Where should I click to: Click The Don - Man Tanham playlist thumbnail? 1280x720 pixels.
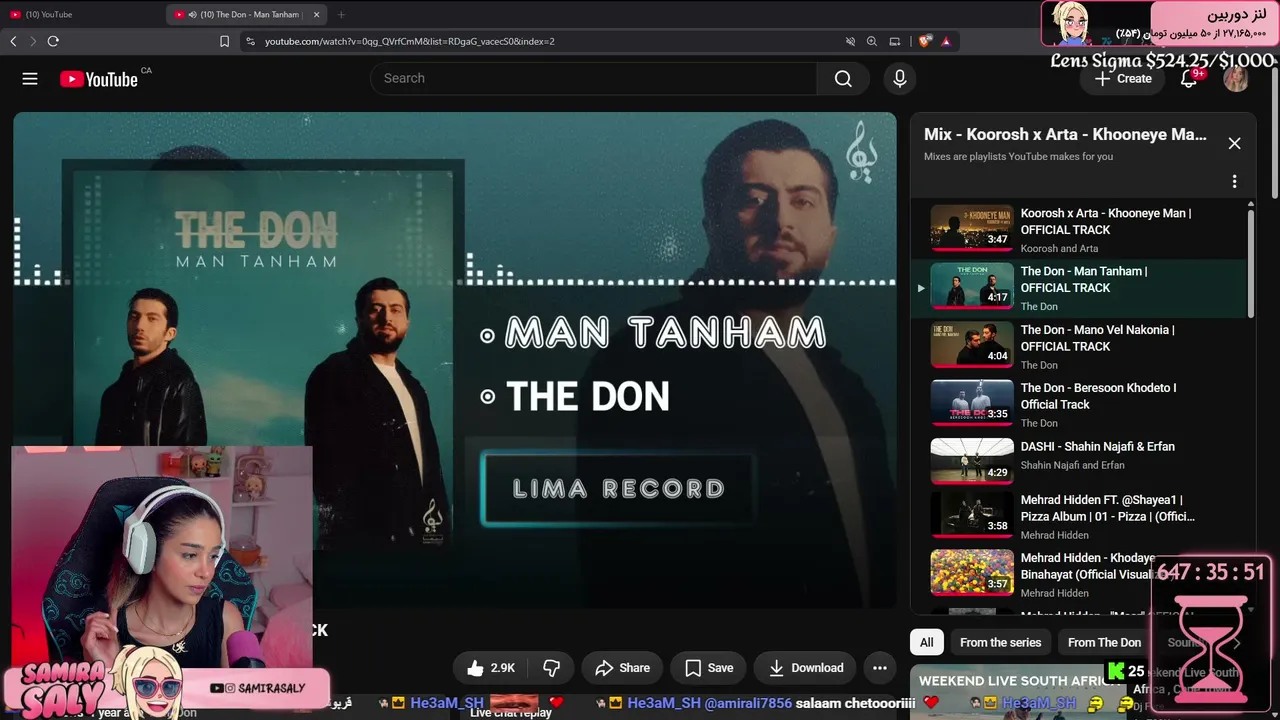(x=972, y=286)
